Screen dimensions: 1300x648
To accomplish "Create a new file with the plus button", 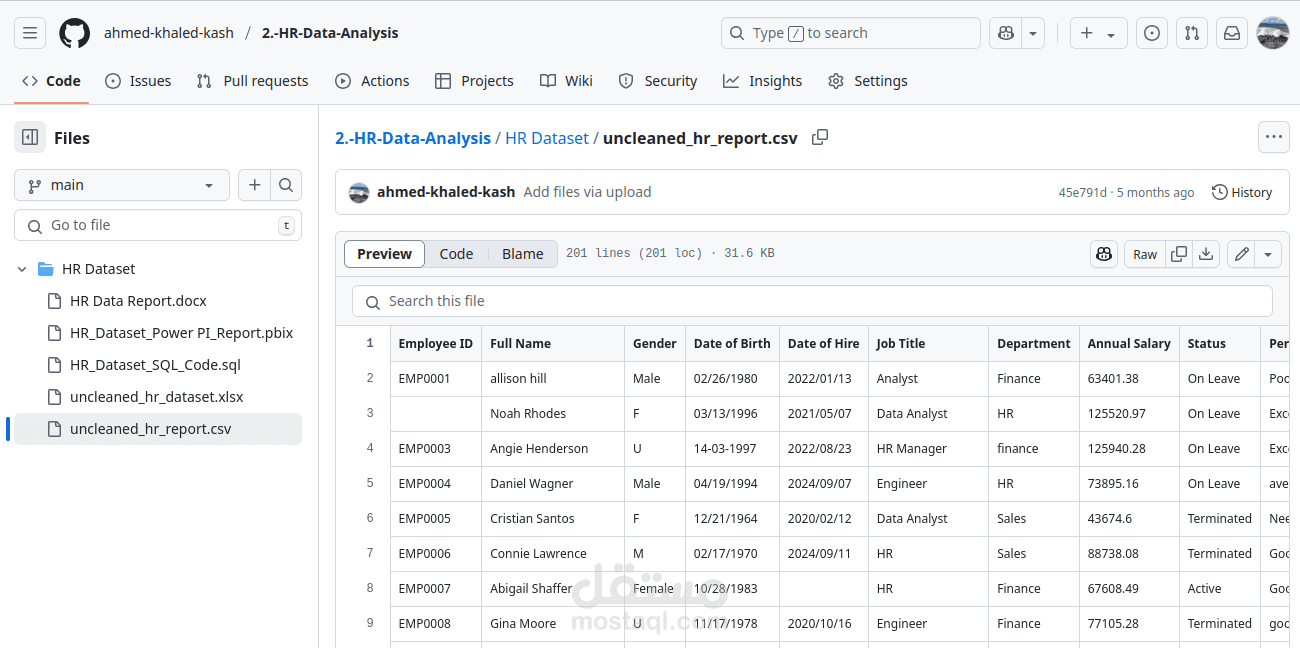I will pos(255,184).
